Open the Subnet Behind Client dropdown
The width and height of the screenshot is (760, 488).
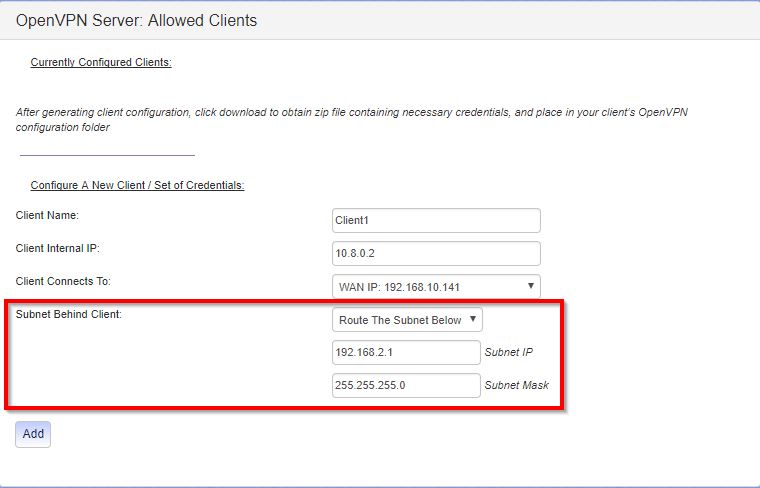(x=407, y=320)
